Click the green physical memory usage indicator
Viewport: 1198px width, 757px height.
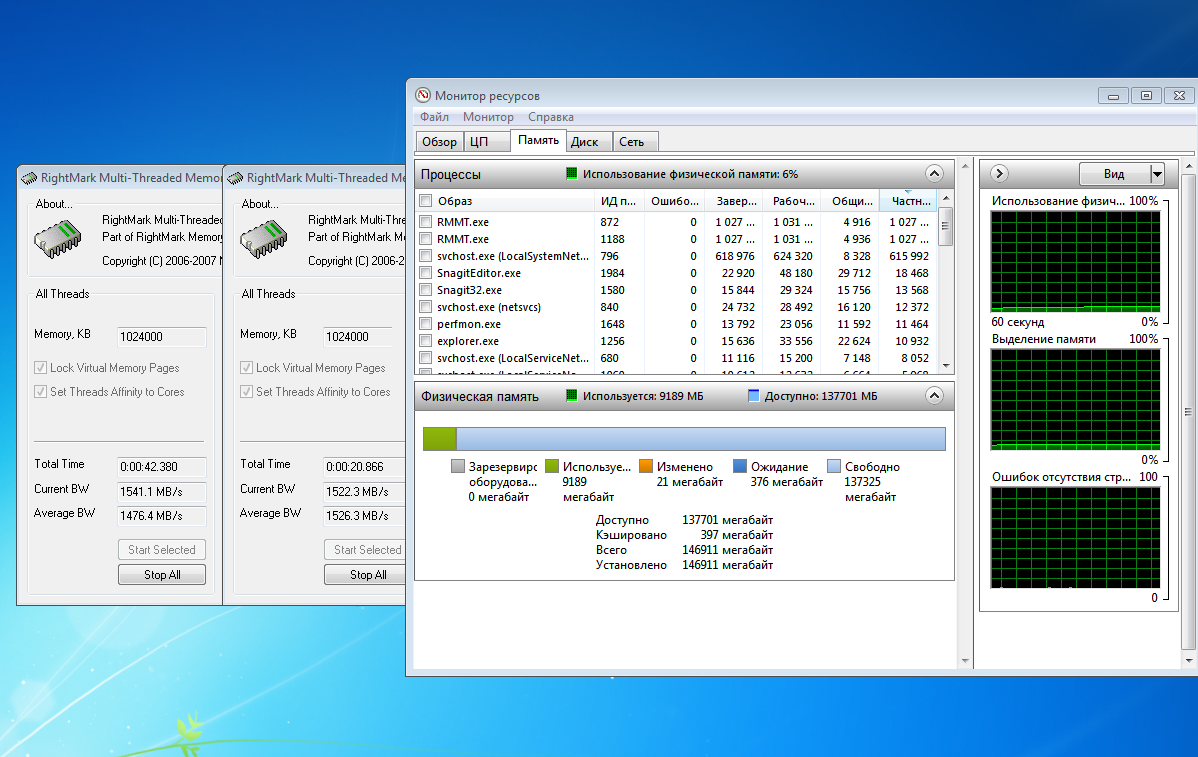click(x=572, y=174)
